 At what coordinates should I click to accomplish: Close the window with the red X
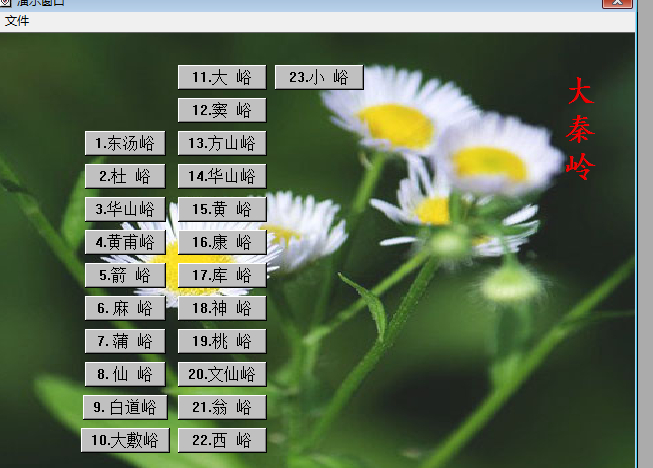point(618,3)
